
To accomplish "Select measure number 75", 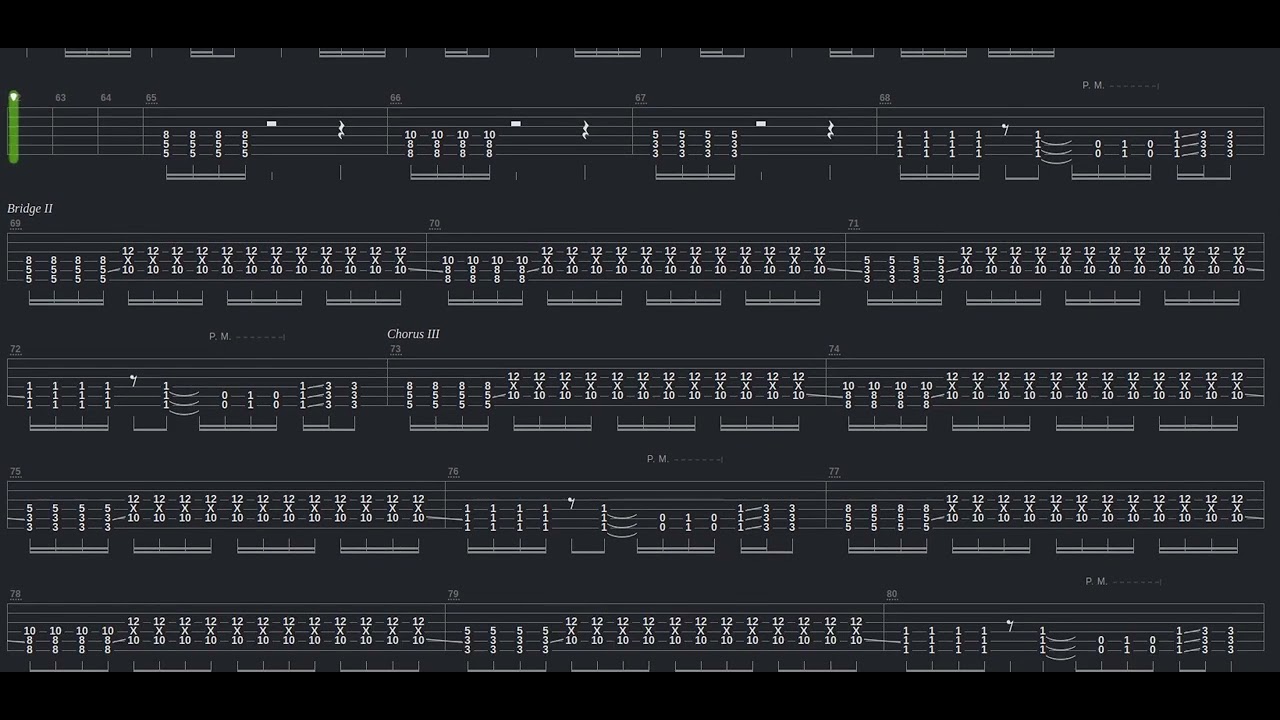I will click(15, 471).
